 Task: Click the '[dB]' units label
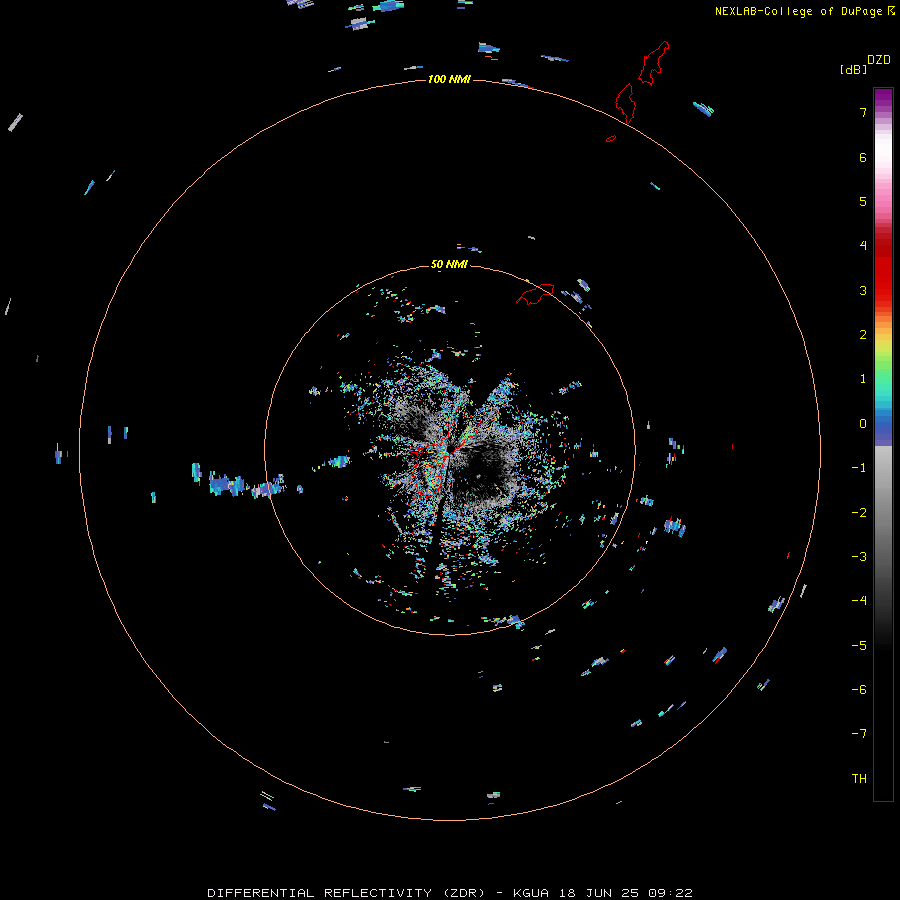pos(853,70)
